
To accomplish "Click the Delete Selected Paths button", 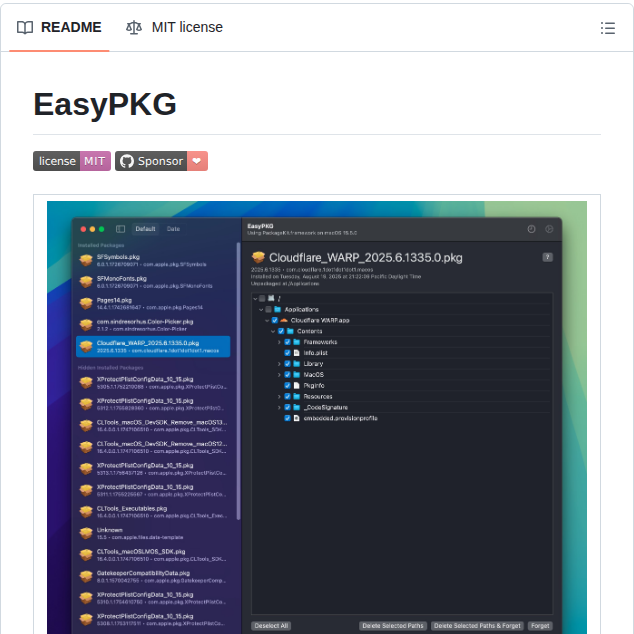I will (393, 626).
